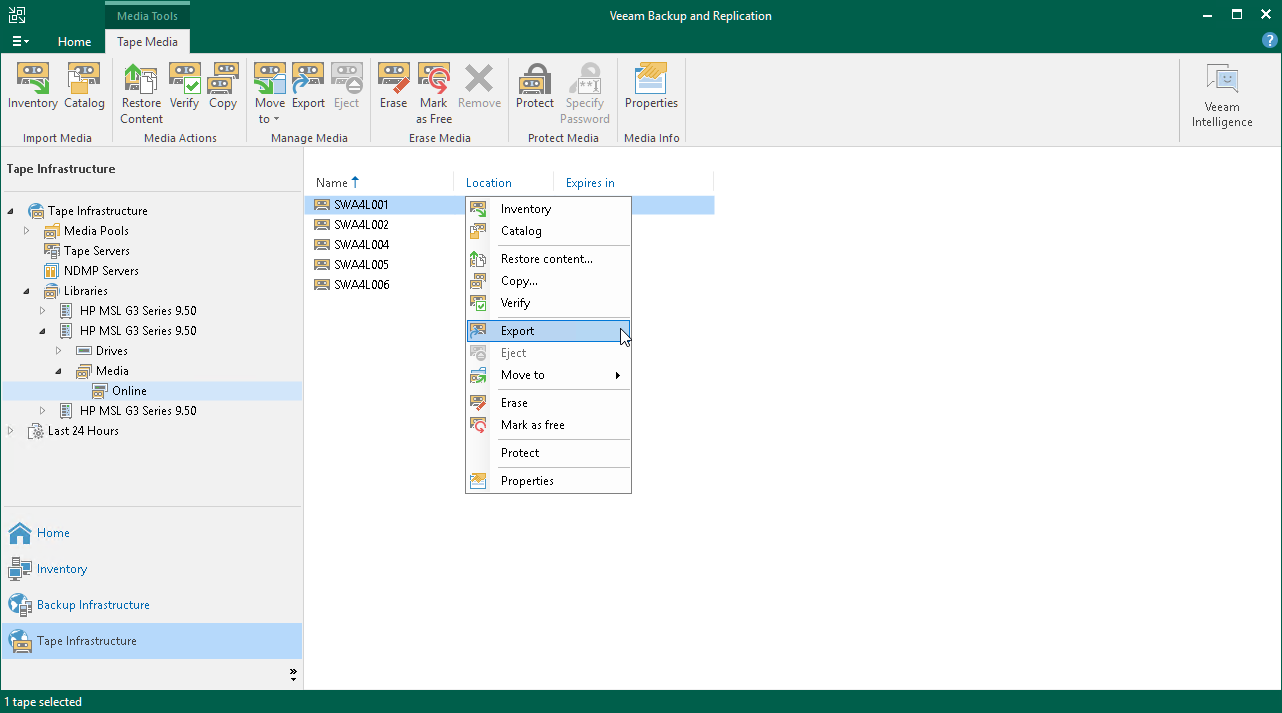Screen dimensions: 1282x713
Task: Open Properties from the context menu
Action: [x=549, y=481]
